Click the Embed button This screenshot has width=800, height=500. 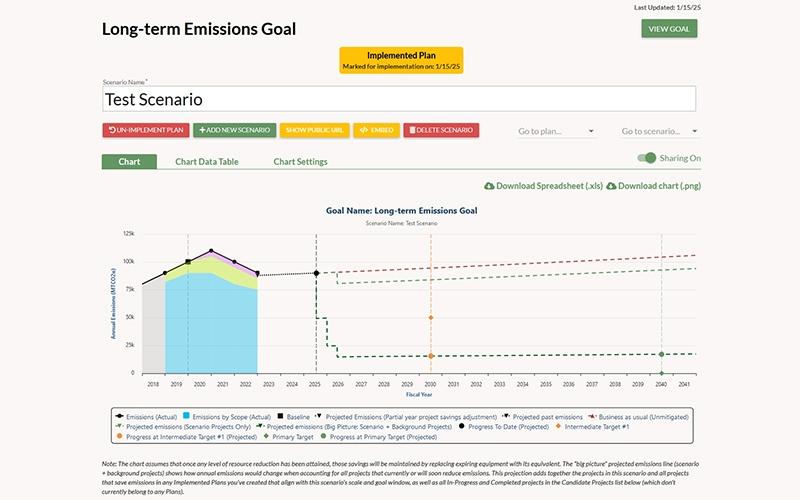pyautogui.click(x=377, y=130)
